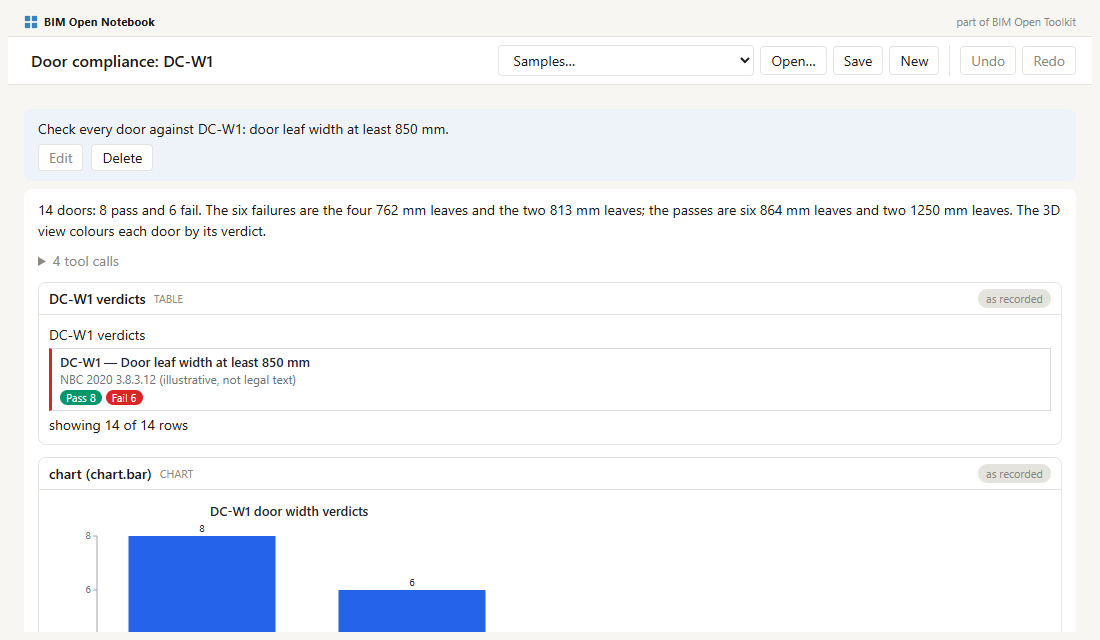Click the Undo button
Viewport: 1100px width, 640px height.
tap(988, 61)
